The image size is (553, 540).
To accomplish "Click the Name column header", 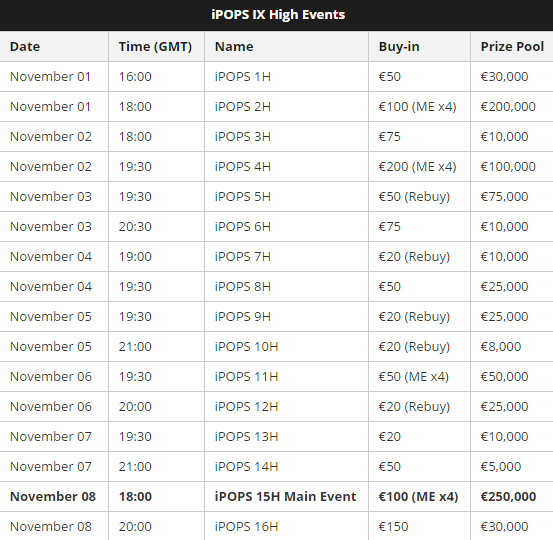I will click(234, 47).
